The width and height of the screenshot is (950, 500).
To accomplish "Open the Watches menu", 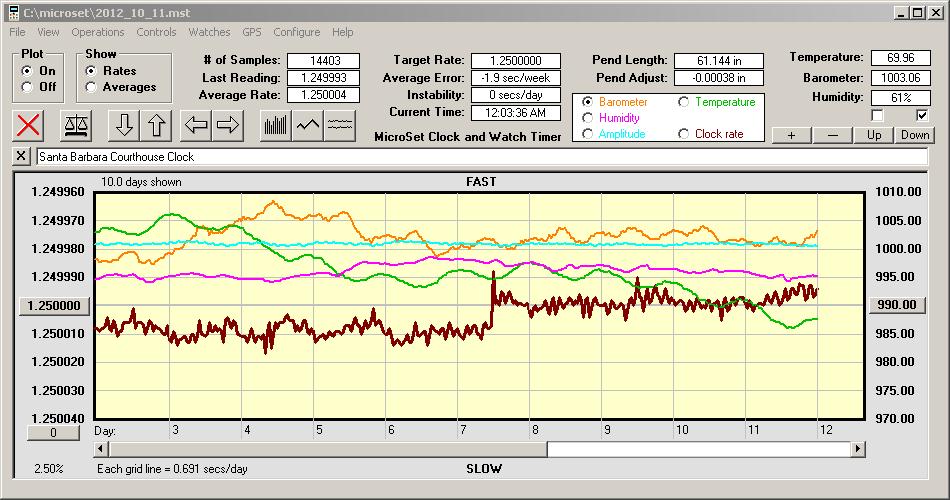I will (209, 32).
